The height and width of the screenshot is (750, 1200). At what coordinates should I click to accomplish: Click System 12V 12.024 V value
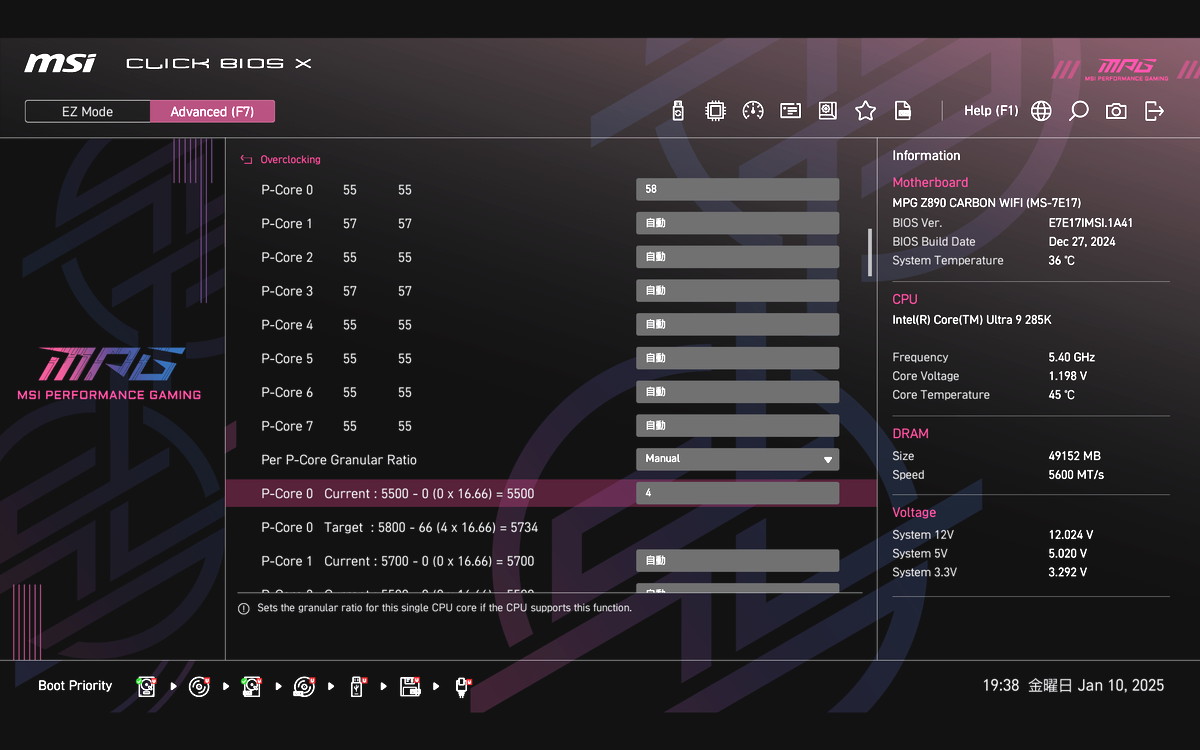click(1071, 535)
